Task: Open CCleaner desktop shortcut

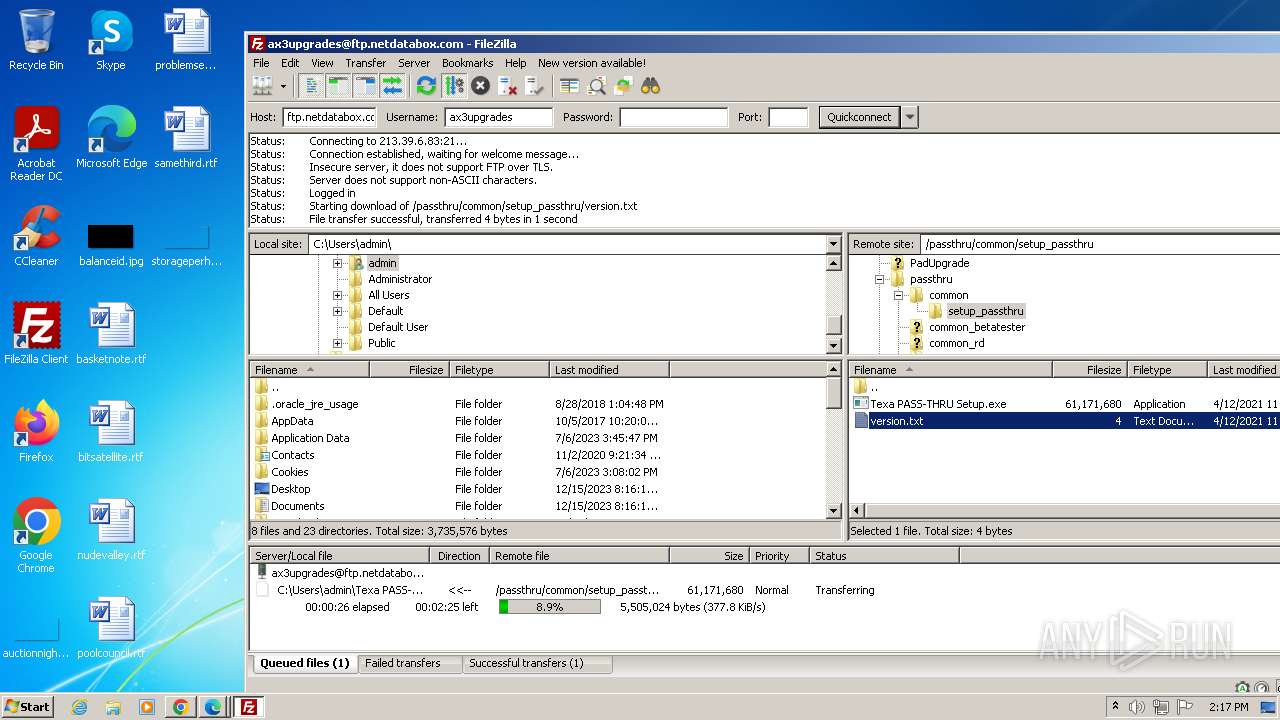Action: [x=36, y=235]
